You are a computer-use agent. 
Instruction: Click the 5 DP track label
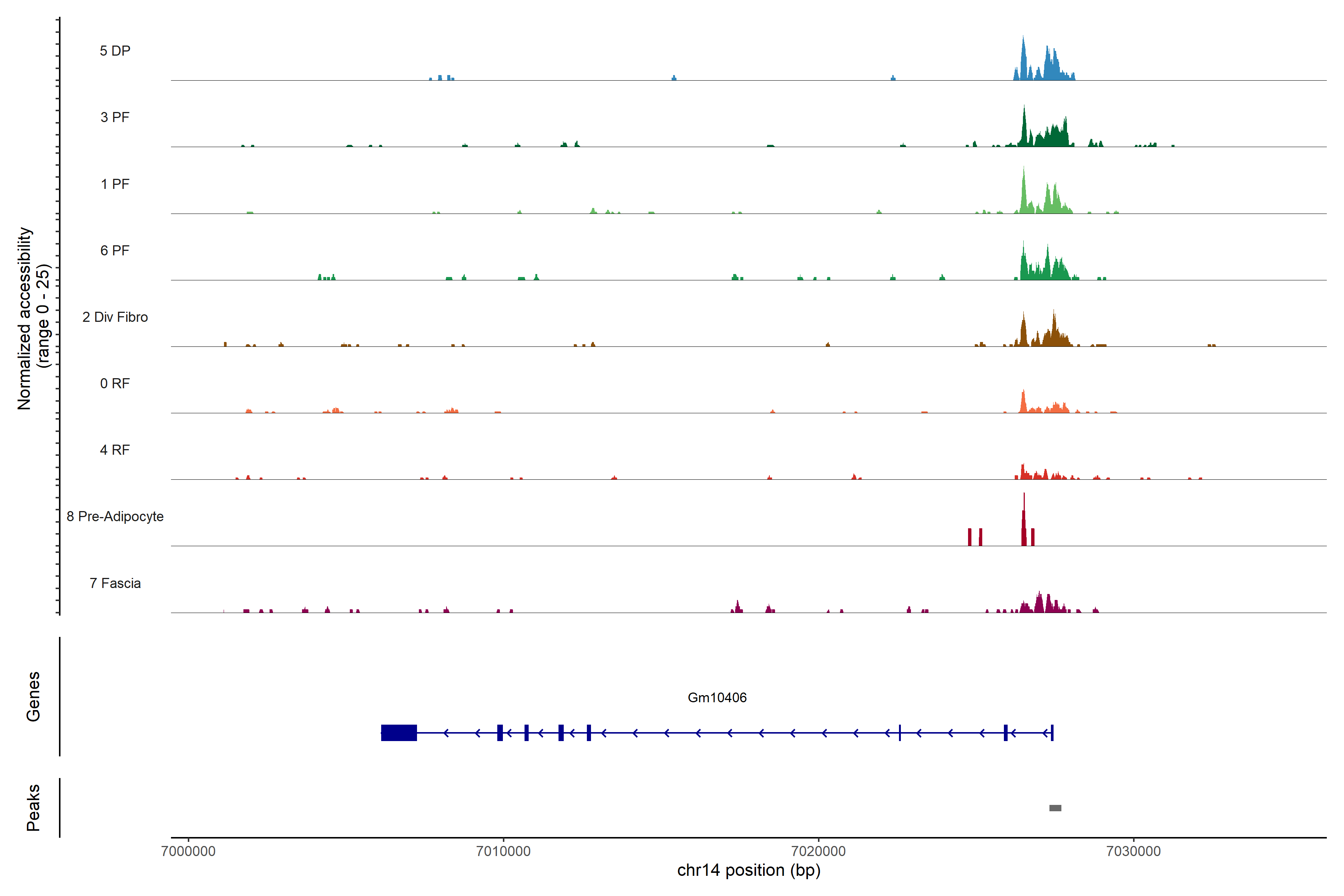pyautogui.click(x=115, y=51)
